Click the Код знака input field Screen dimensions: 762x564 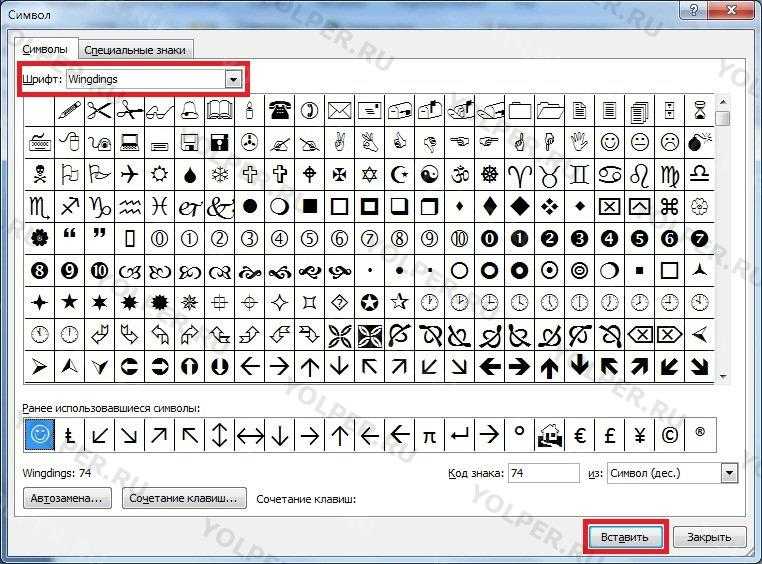[x=543, y=473]
